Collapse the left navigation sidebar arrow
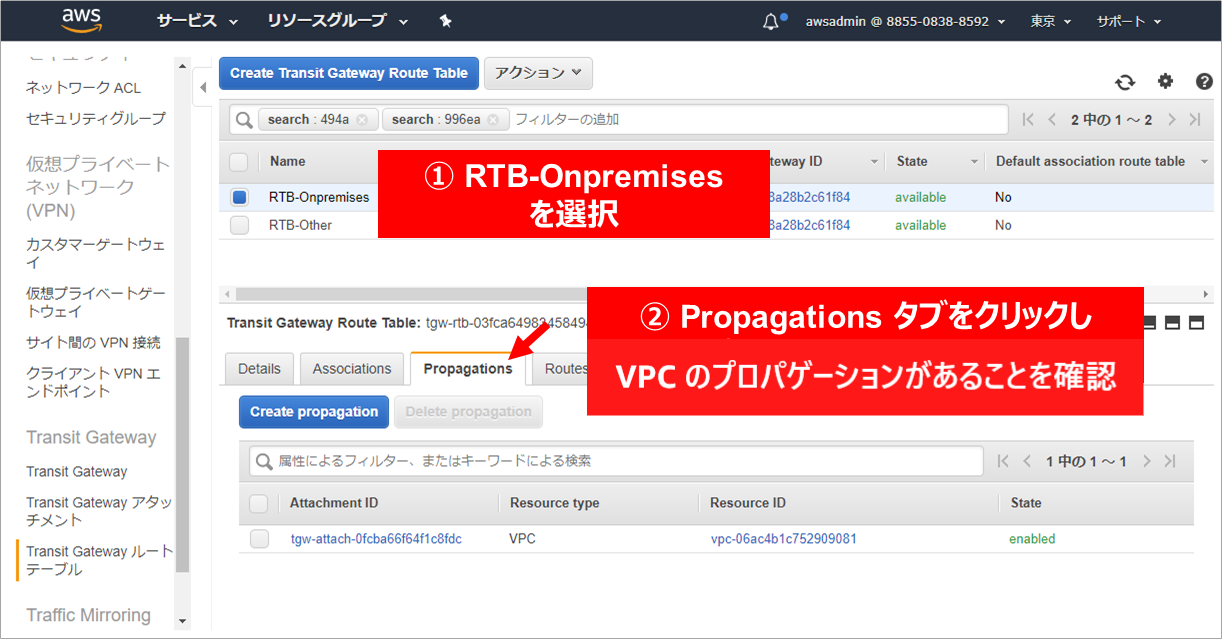 pyautogui.click(x=203, y=88)
